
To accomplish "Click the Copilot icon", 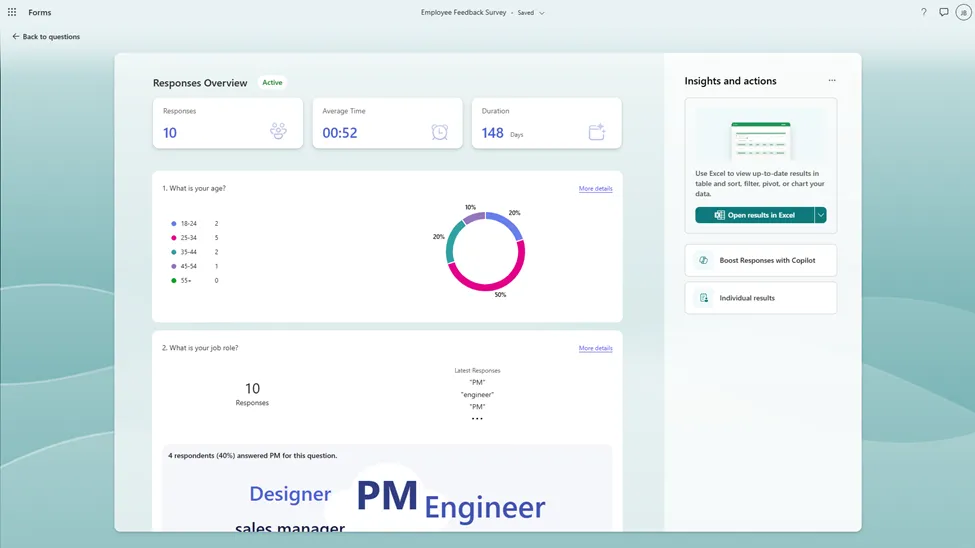I will 703,261.
